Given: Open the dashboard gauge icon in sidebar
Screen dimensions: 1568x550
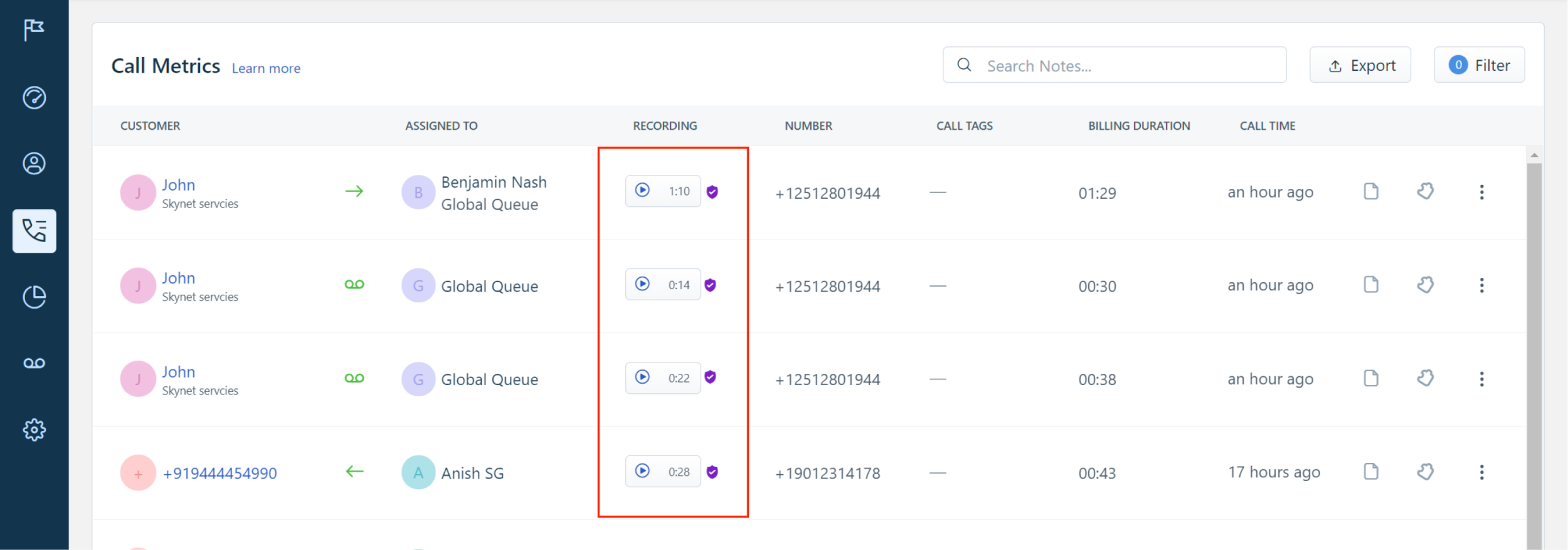Looking at the screenshot, I should click(34, 98).
